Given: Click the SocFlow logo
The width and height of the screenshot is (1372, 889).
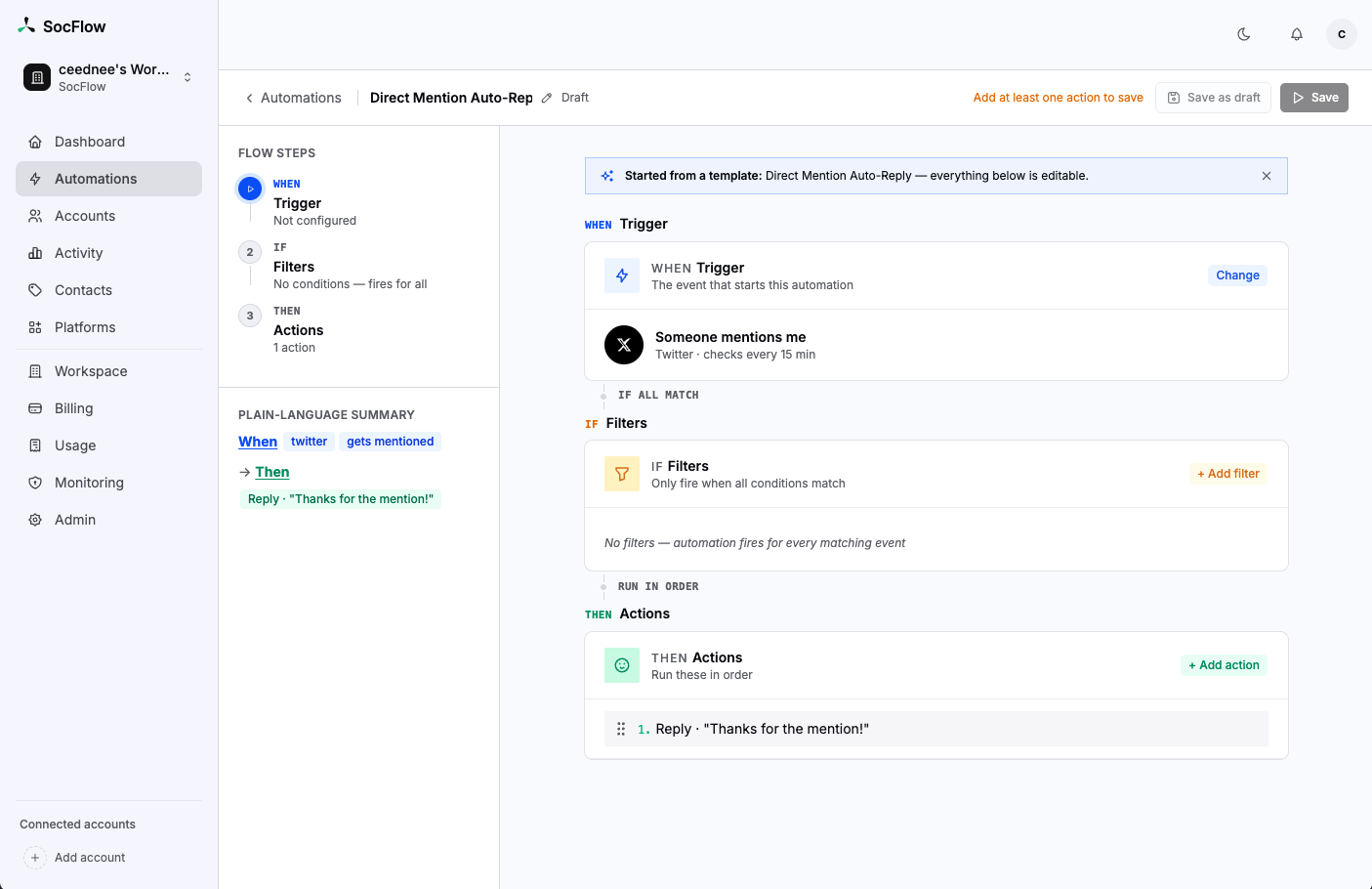Looking at the screenshot, I should (x=62, y=26).
